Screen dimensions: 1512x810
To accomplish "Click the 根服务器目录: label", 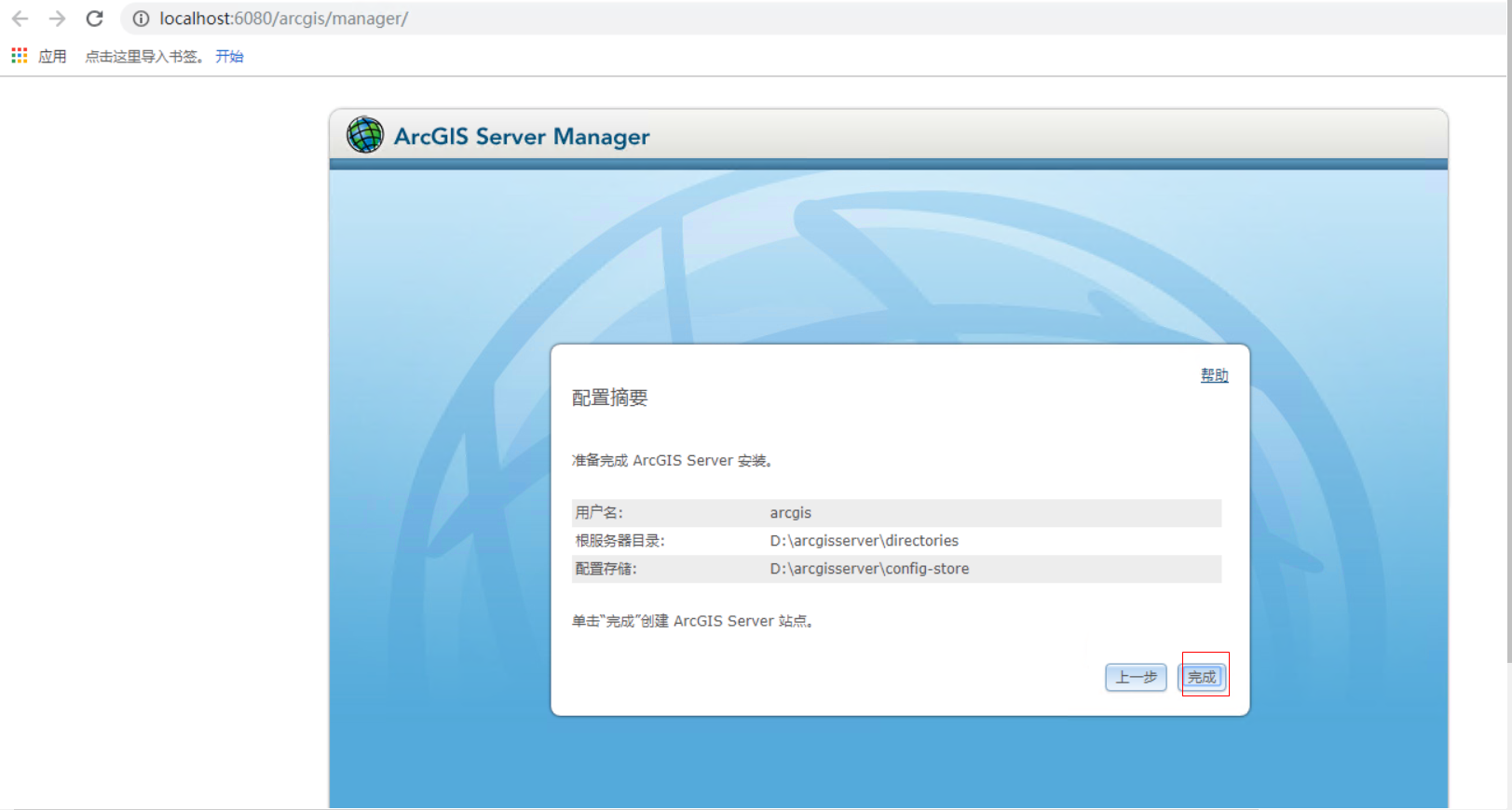I will click(x=620, y=541).
